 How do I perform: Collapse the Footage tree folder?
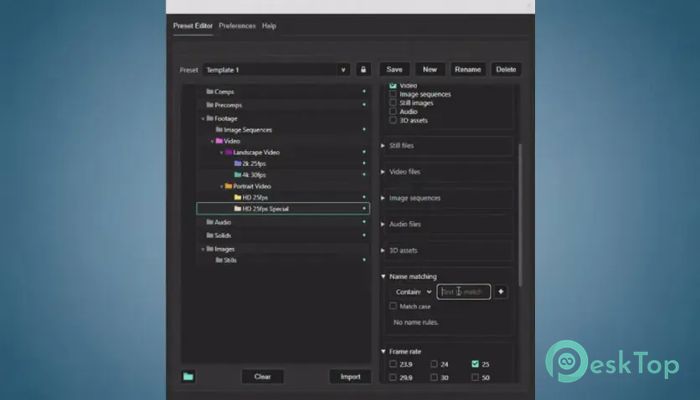[x=203, y=119]
